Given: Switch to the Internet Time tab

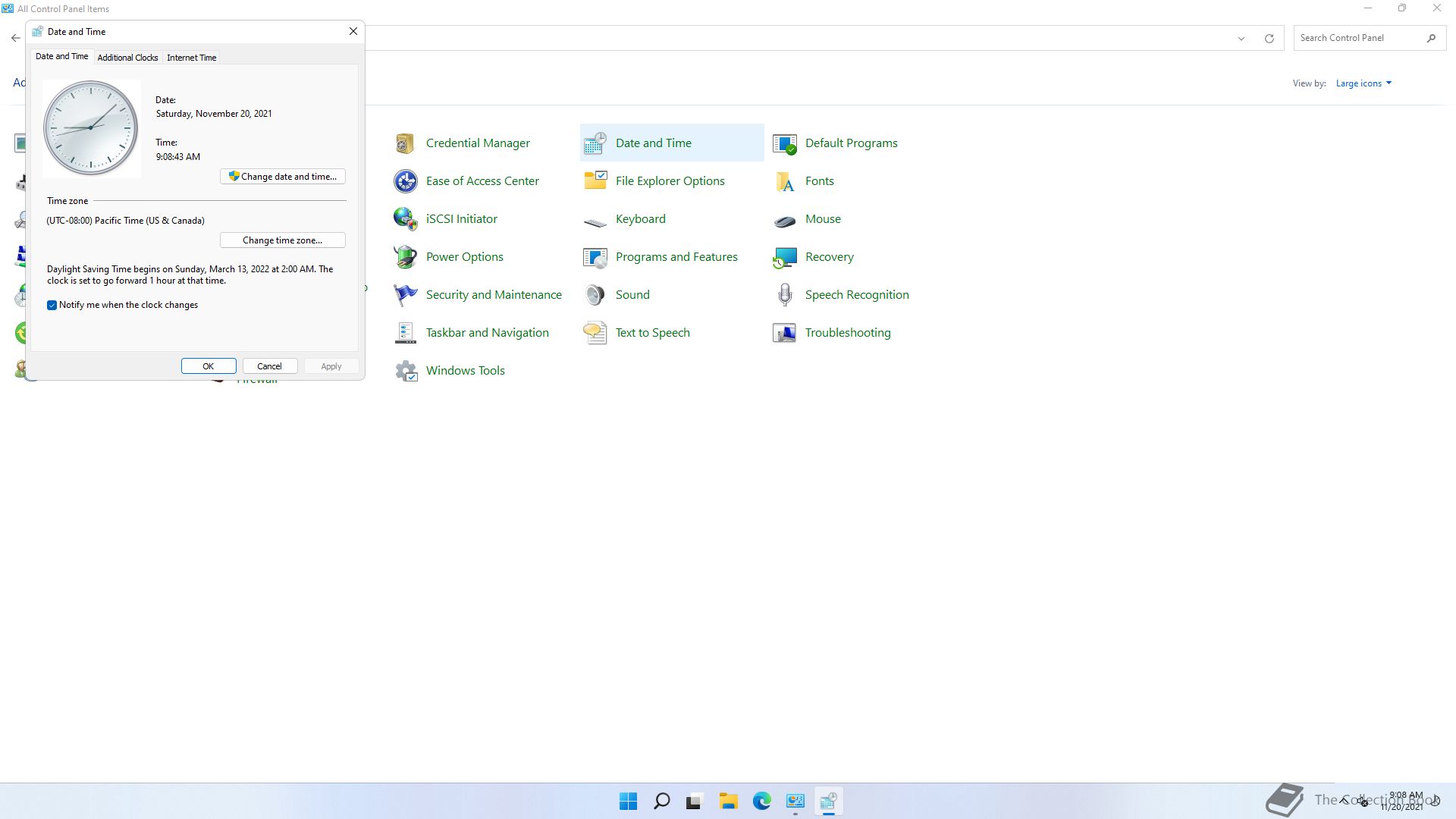Looking at the screenshot, I should pos(191,58).
